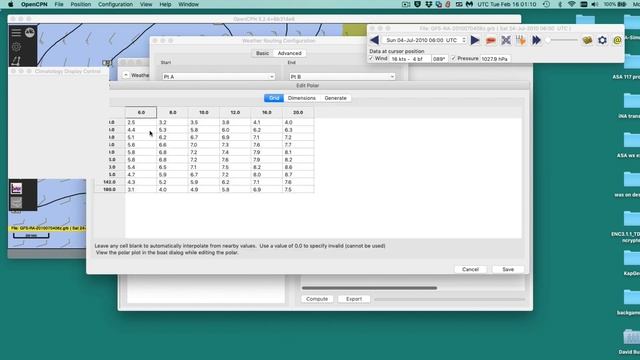Open the OpenCPN hamburger main menu

coord(16,32)
